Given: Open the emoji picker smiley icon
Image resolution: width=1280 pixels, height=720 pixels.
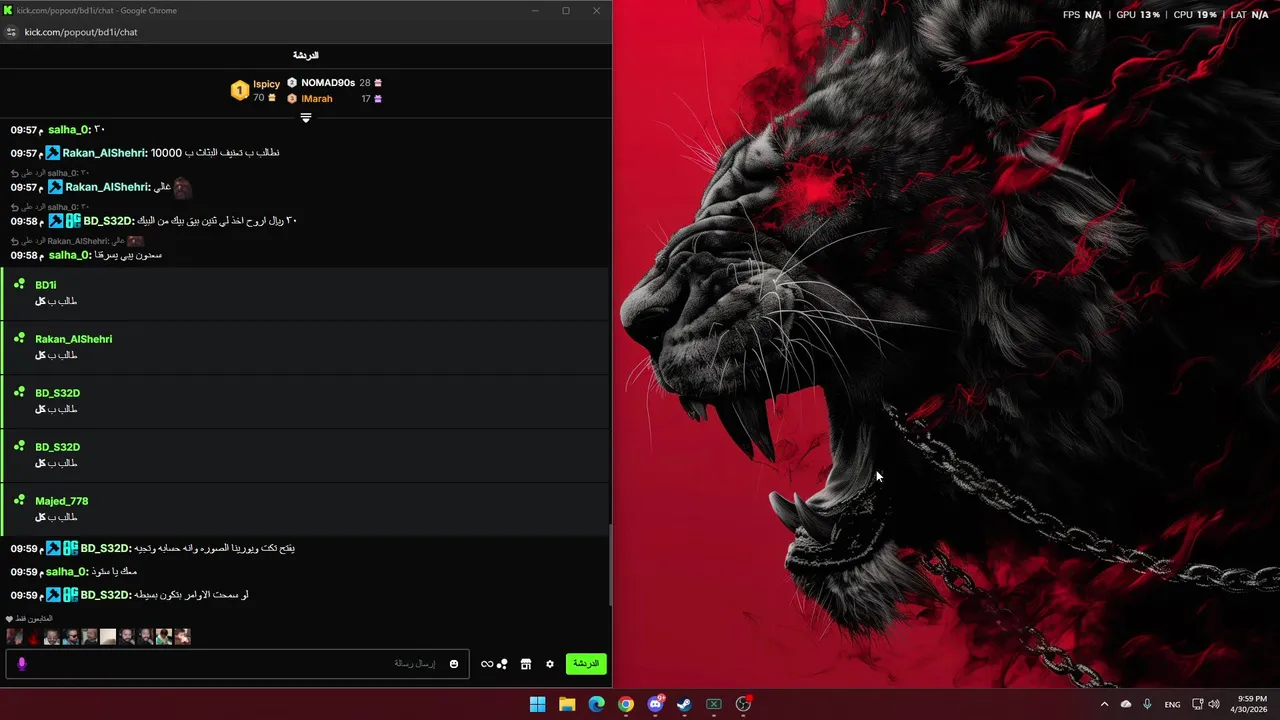Looking at the screenshot, I should (454, 664).
